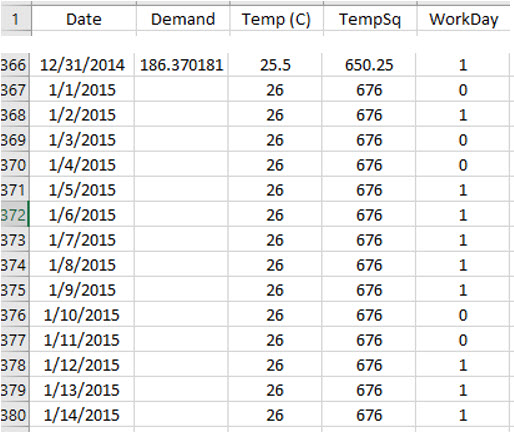Click the Temp value 25.5

(275, 65)
